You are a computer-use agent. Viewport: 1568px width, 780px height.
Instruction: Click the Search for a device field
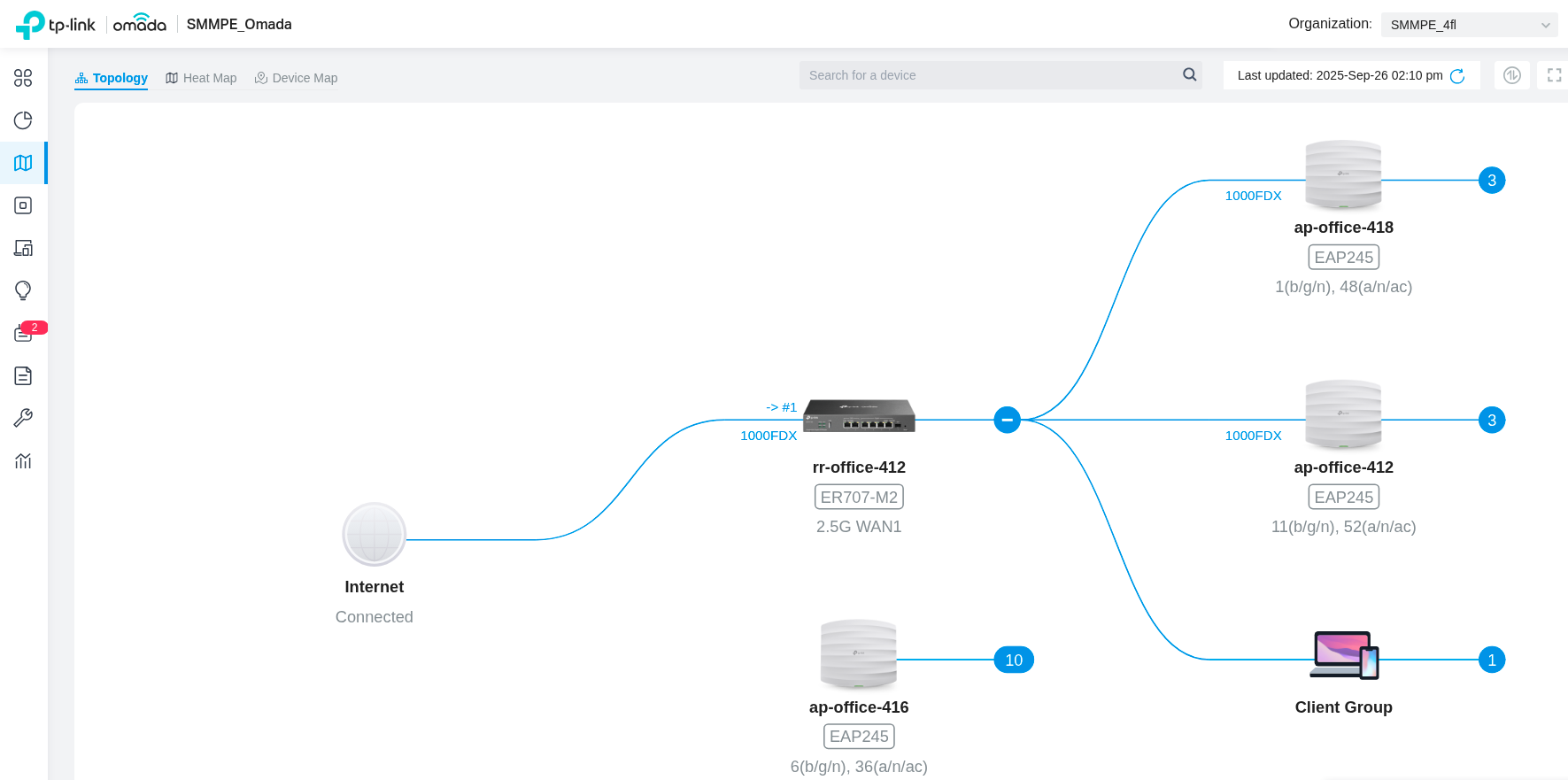[x=992, y=75]
